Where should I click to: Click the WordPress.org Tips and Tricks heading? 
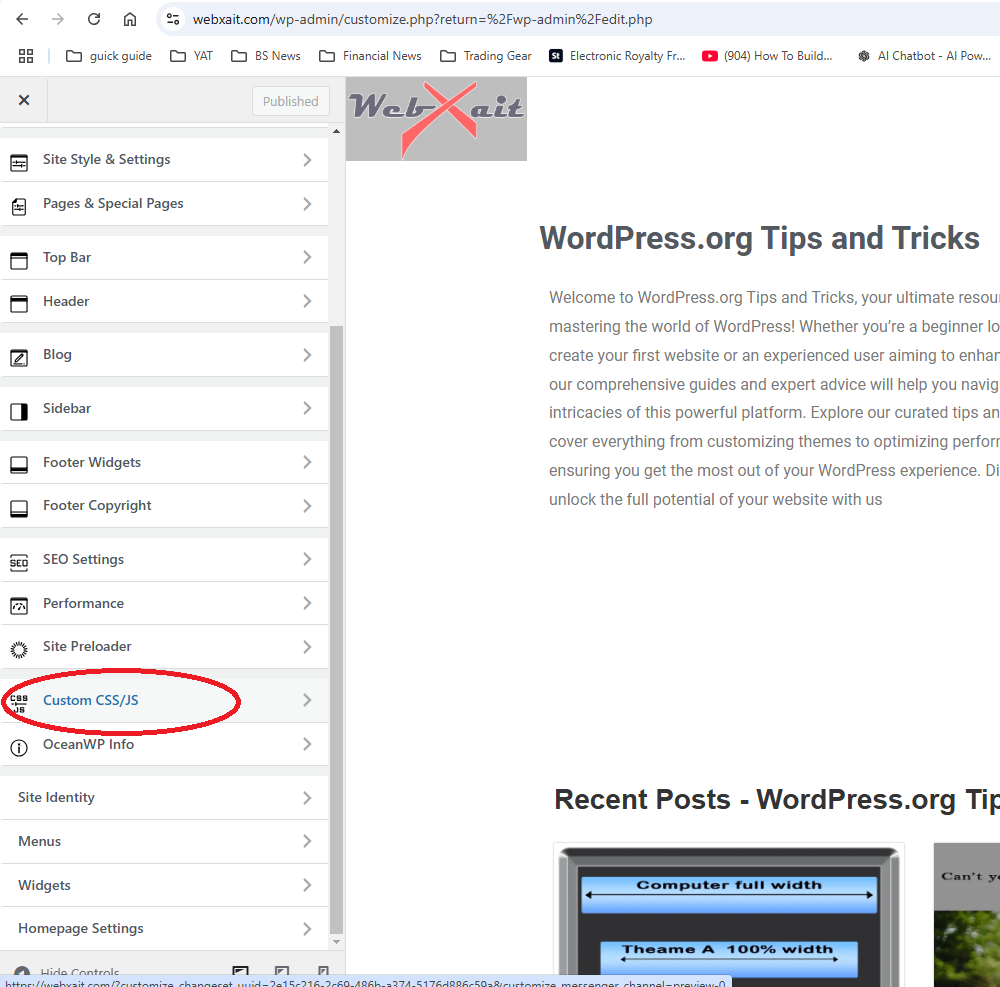[x=760, y=238]
